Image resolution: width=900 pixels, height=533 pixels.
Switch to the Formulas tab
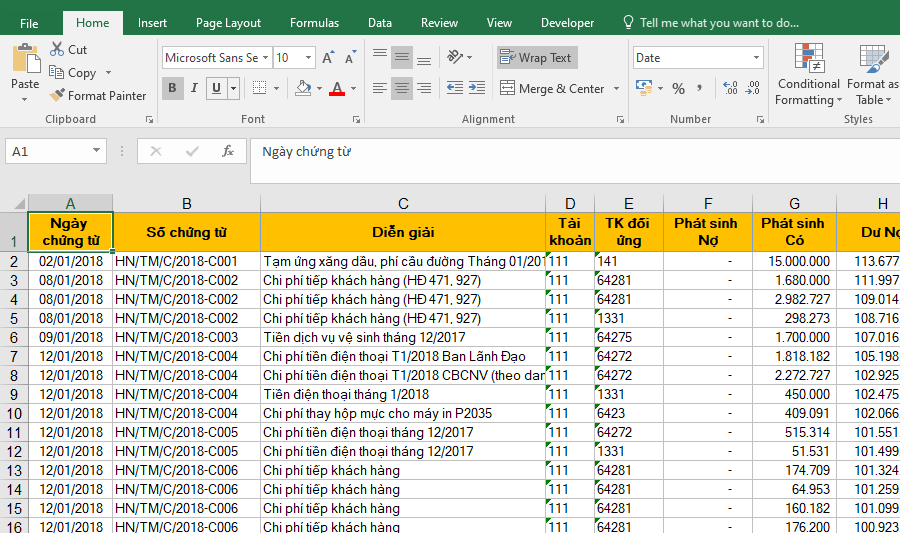click(314, 23)
